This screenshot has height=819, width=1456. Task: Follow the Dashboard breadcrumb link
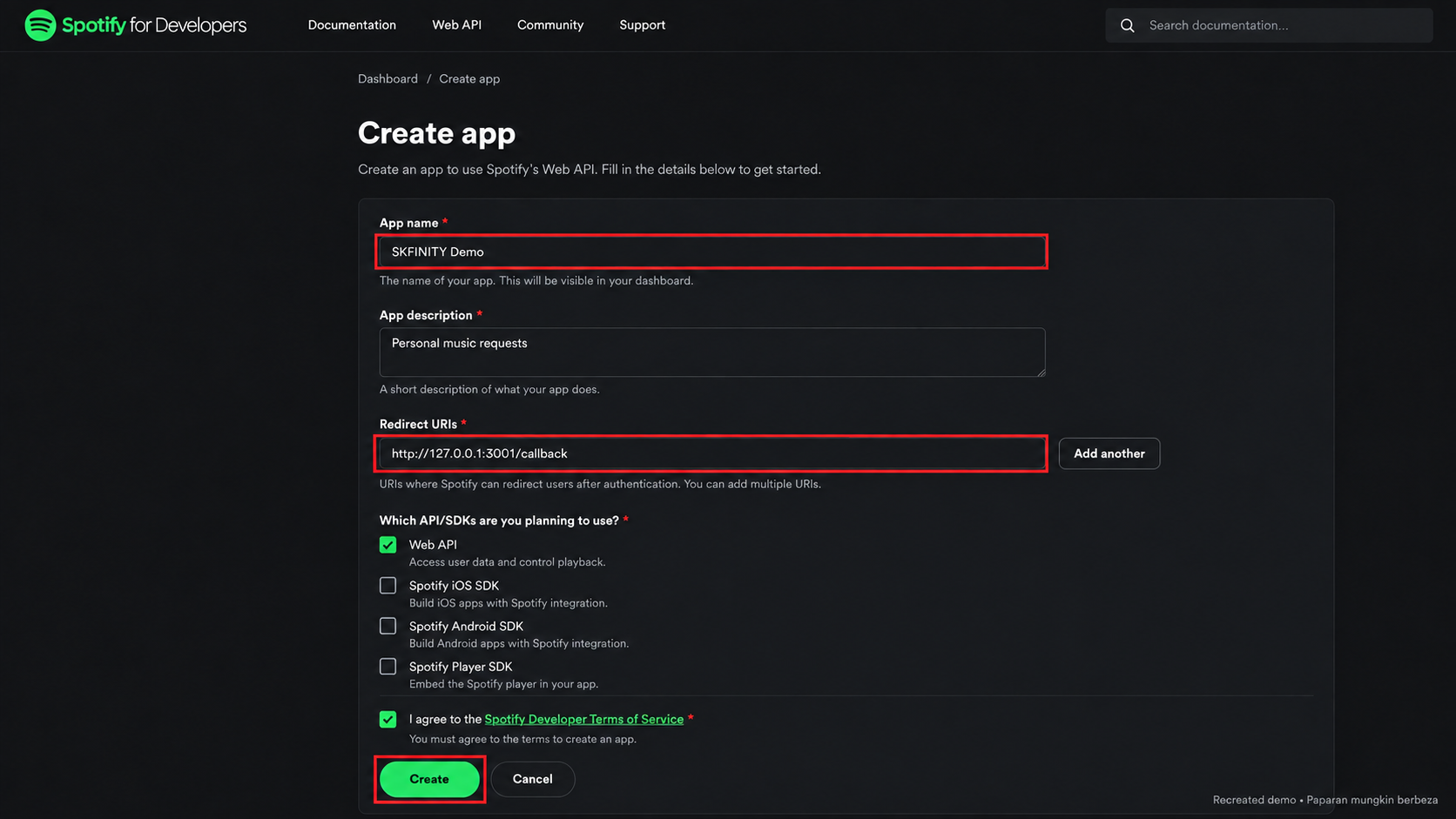388,79
